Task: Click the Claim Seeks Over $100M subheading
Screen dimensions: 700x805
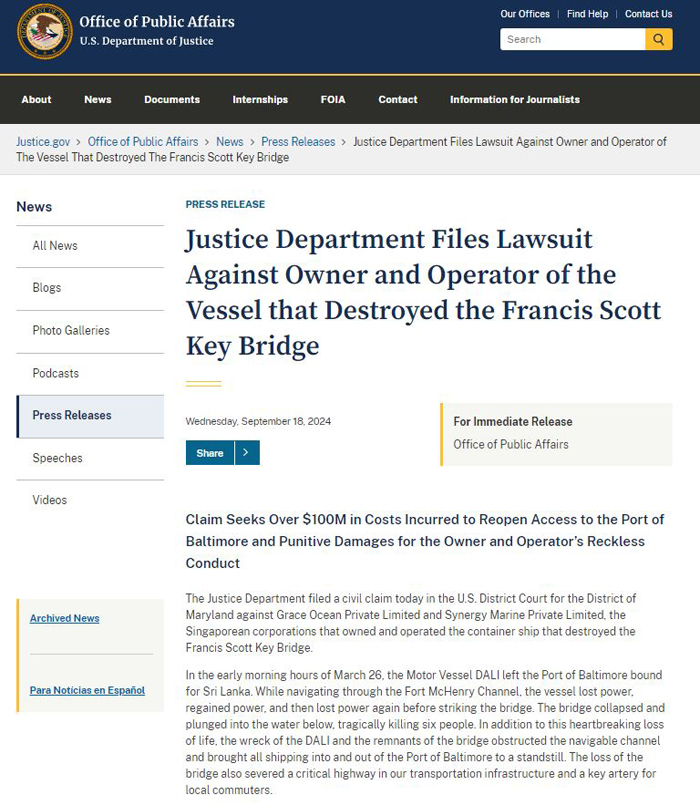Action: tap(425, 541)
